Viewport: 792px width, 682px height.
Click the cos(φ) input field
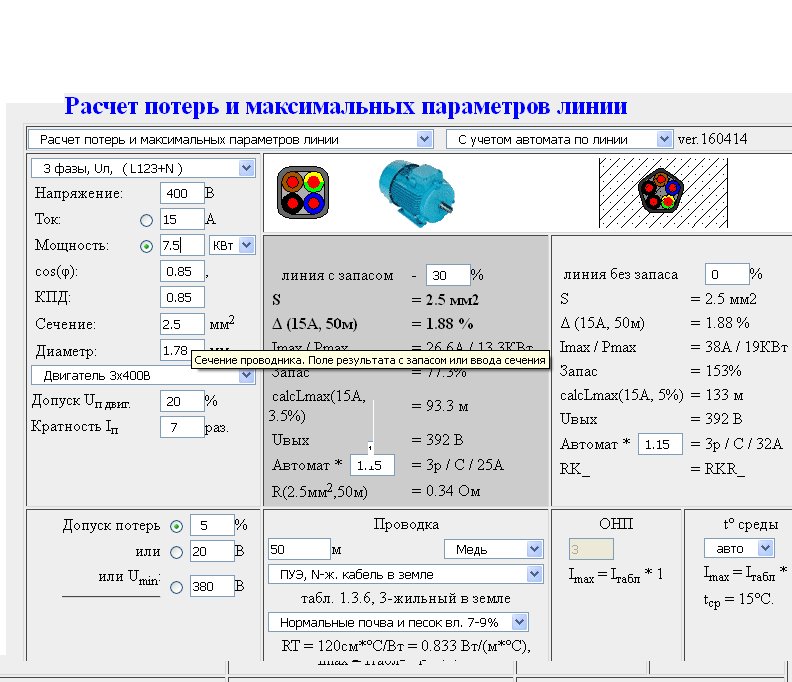tap(182, 272)
